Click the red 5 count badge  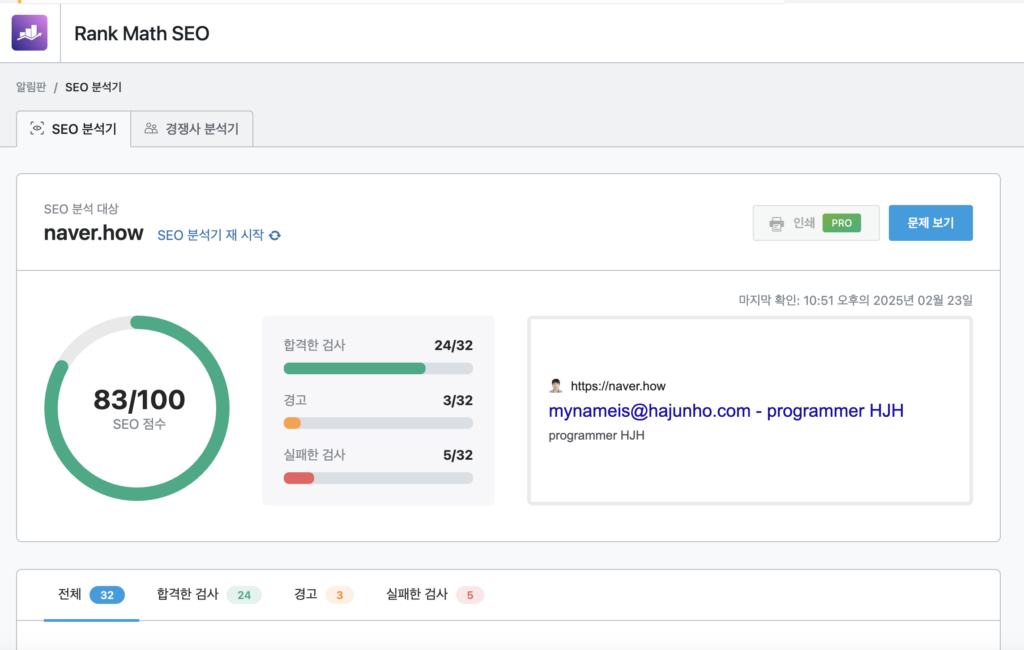pyautogui.click(x=470, y=595)
